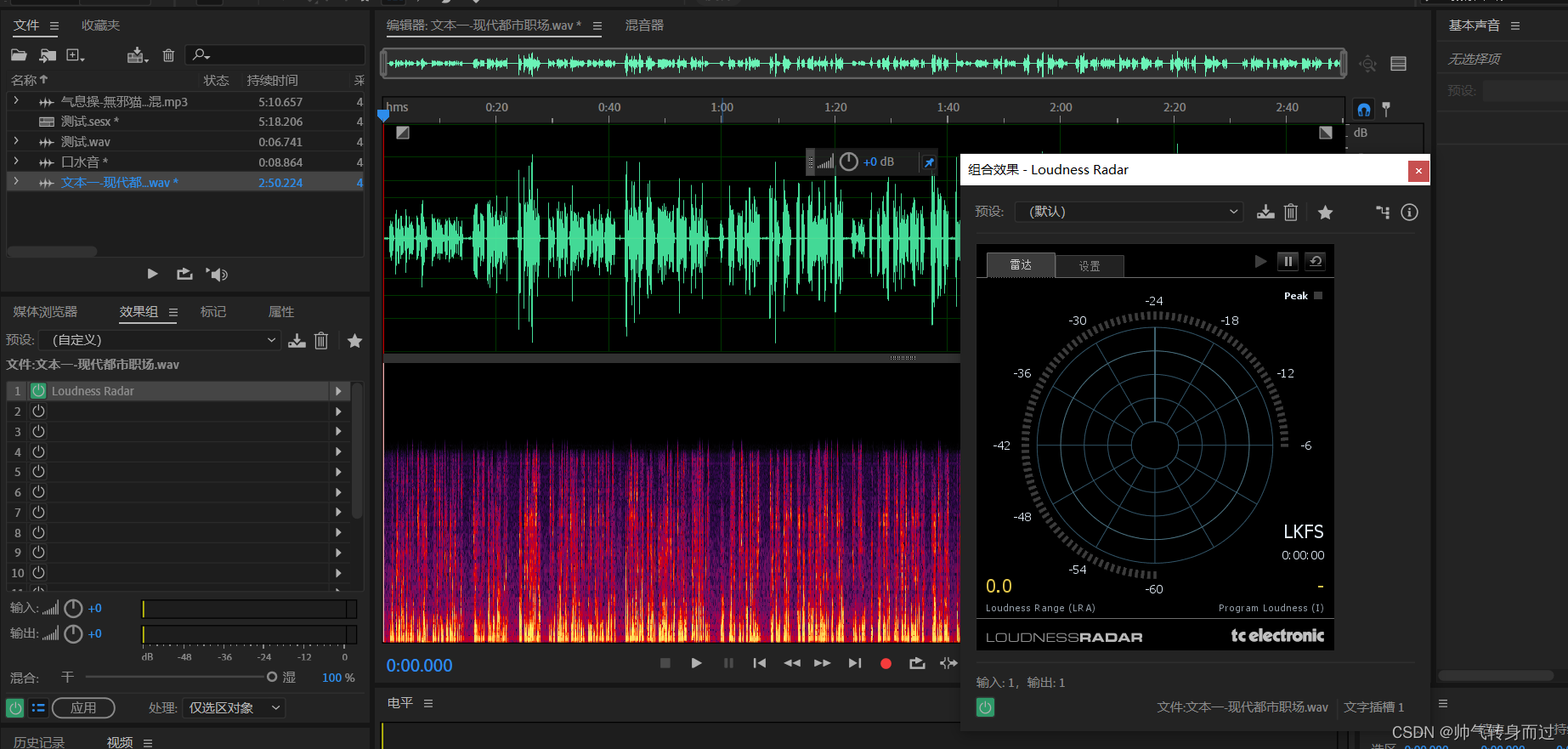Click the record button in transport controls
This screenshot has width=1568, height=749.
886,663
